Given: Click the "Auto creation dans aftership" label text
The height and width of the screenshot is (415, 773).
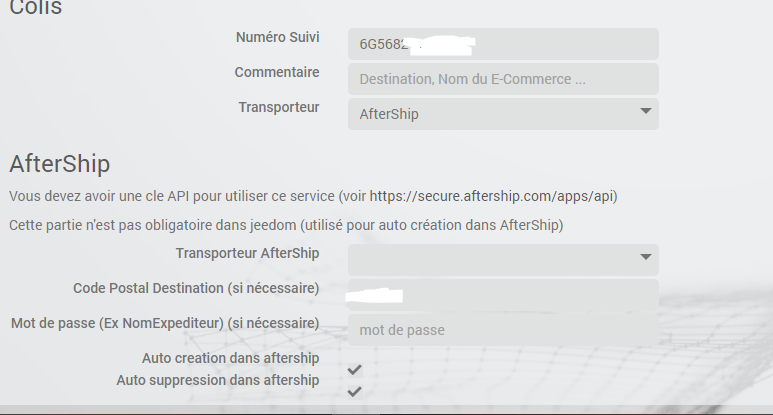Looking at the screenshot, I should (x=230, y=358).
